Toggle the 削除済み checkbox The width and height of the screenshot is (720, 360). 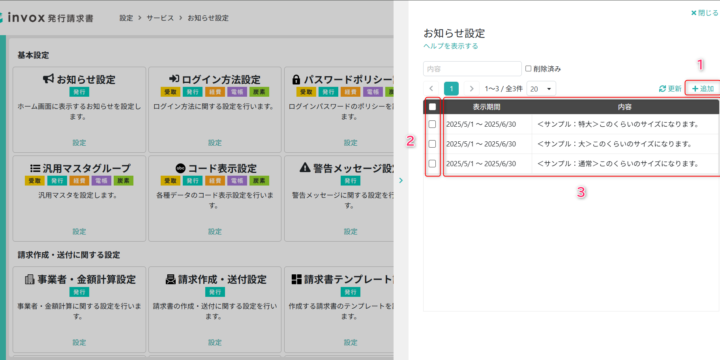(528, 68)
